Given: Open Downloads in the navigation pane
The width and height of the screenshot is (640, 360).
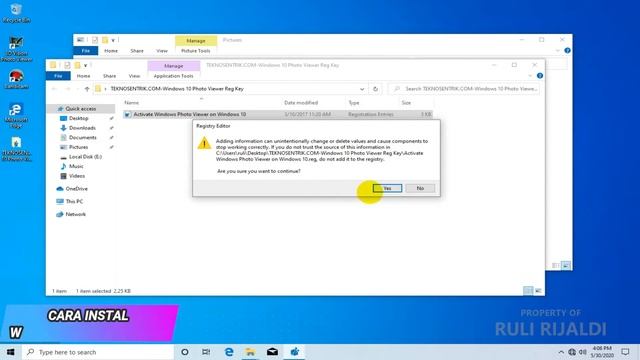Looking at the screenshot, I should click(82, 128).
